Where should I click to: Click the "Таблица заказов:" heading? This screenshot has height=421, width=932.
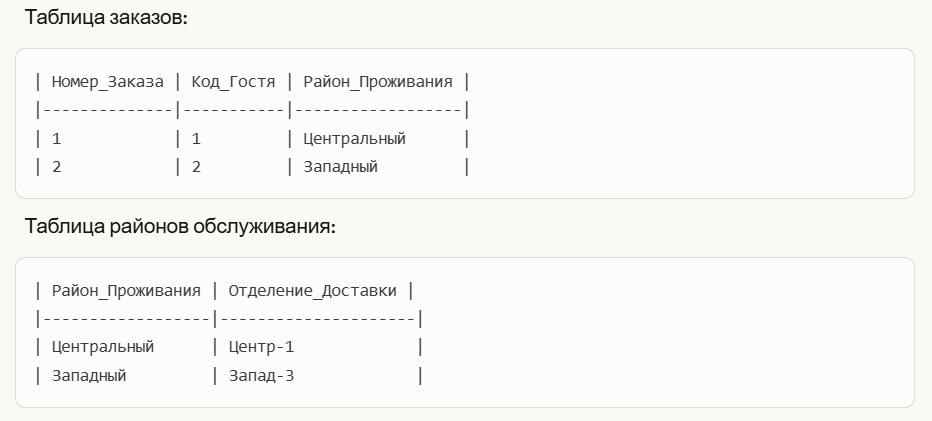tap(106, 18)
